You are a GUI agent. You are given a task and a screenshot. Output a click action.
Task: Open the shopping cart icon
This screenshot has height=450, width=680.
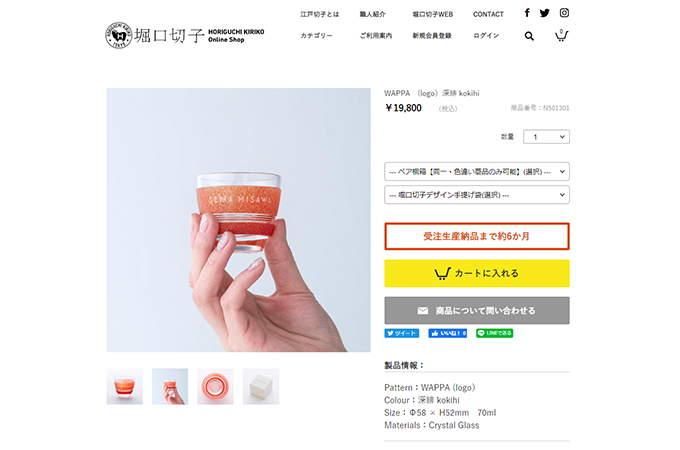(561, 35)
